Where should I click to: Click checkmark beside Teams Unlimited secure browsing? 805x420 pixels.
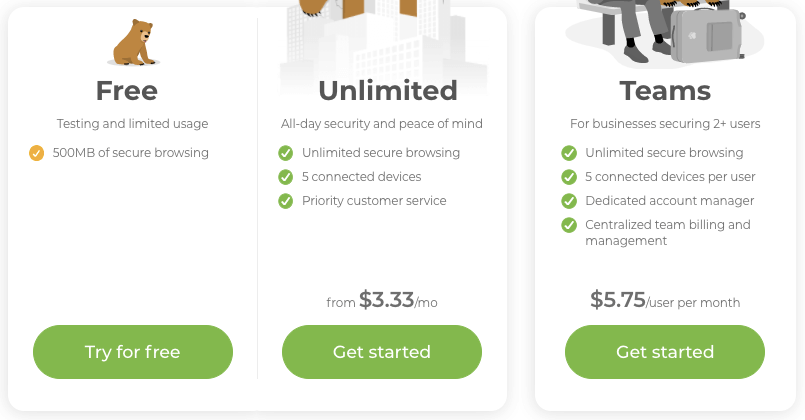569,153
